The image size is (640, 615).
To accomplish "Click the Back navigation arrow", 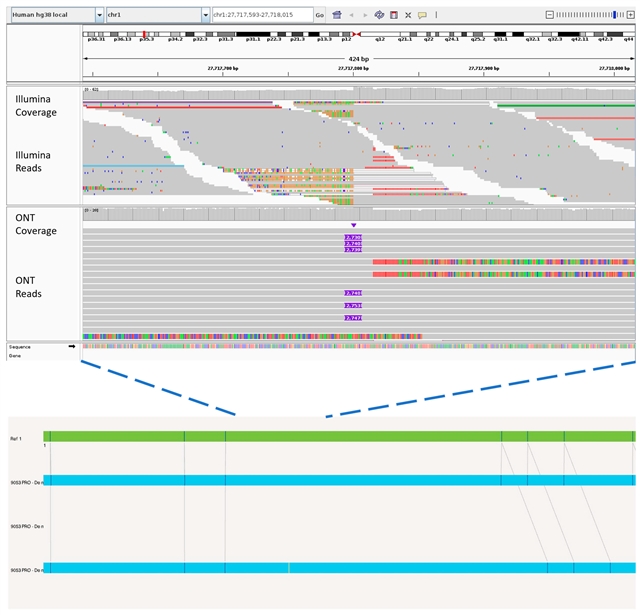I will [x=351, y=16].
